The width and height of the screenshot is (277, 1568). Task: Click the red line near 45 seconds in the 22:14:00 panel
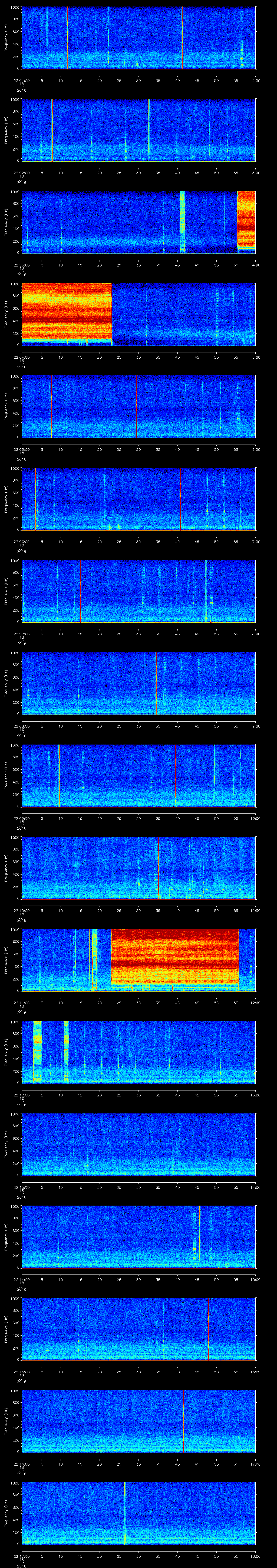tap(200, 1236)
